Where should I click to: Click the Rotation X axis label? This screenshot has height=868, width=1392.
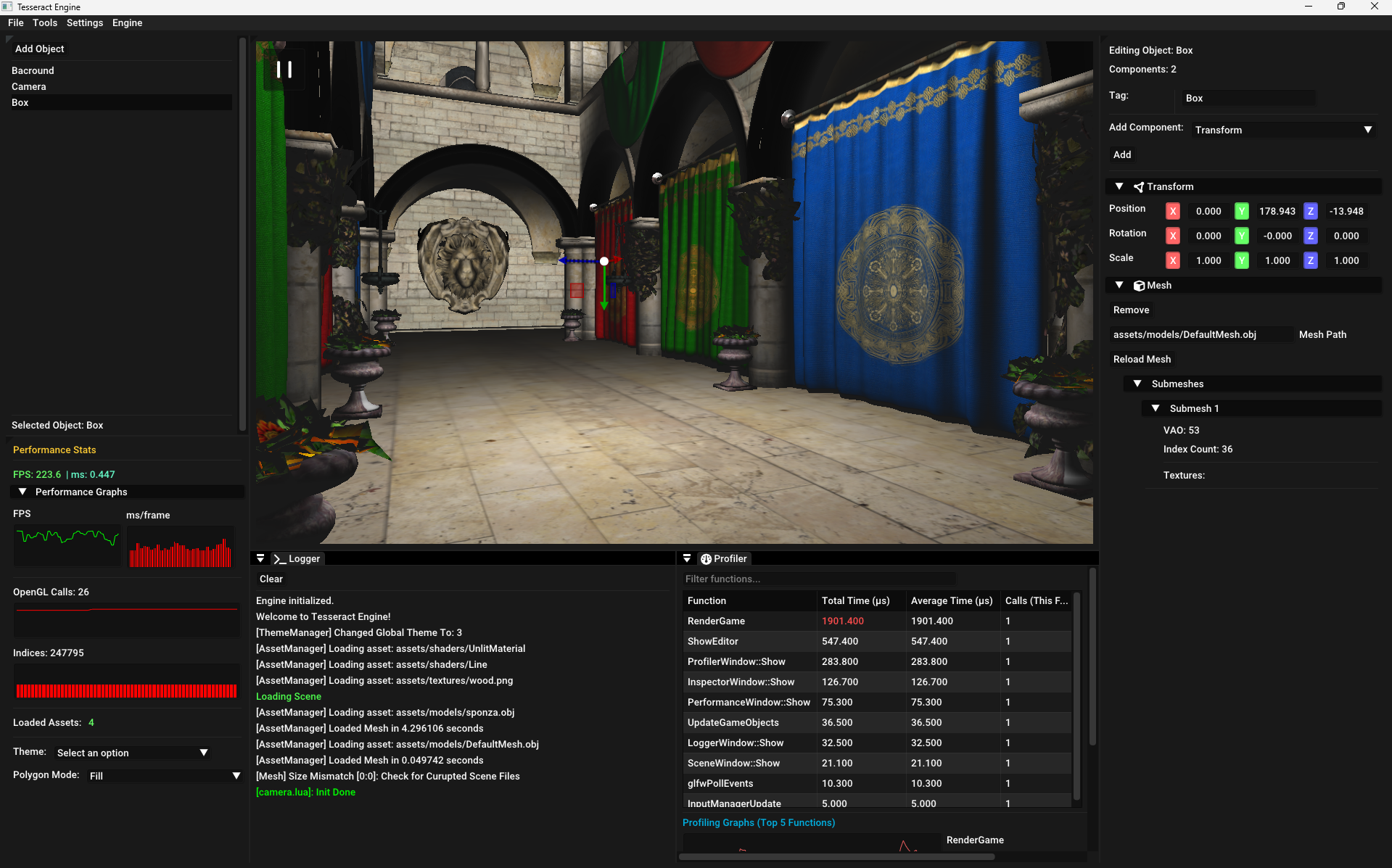[1173, 236]
